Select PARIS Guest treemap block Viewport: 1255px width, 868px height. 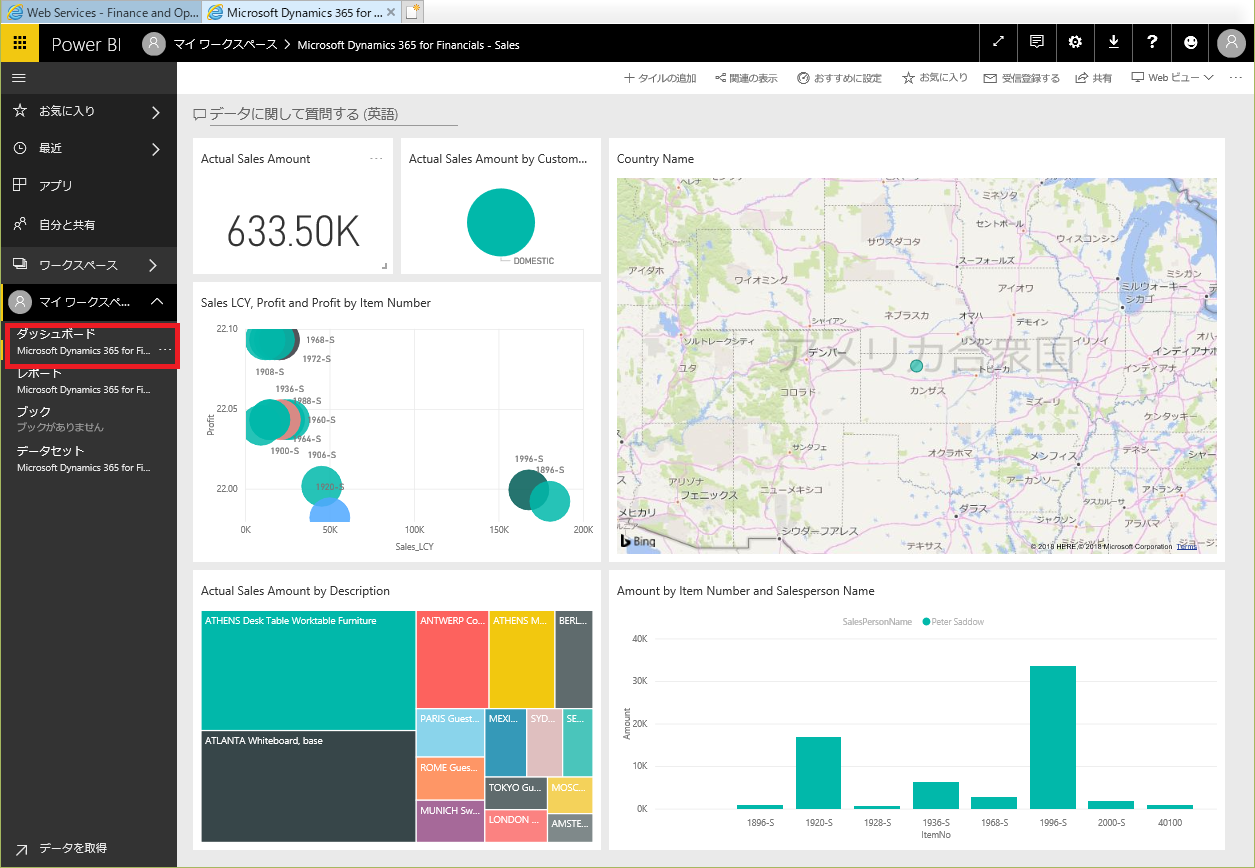tap(450, 733)
